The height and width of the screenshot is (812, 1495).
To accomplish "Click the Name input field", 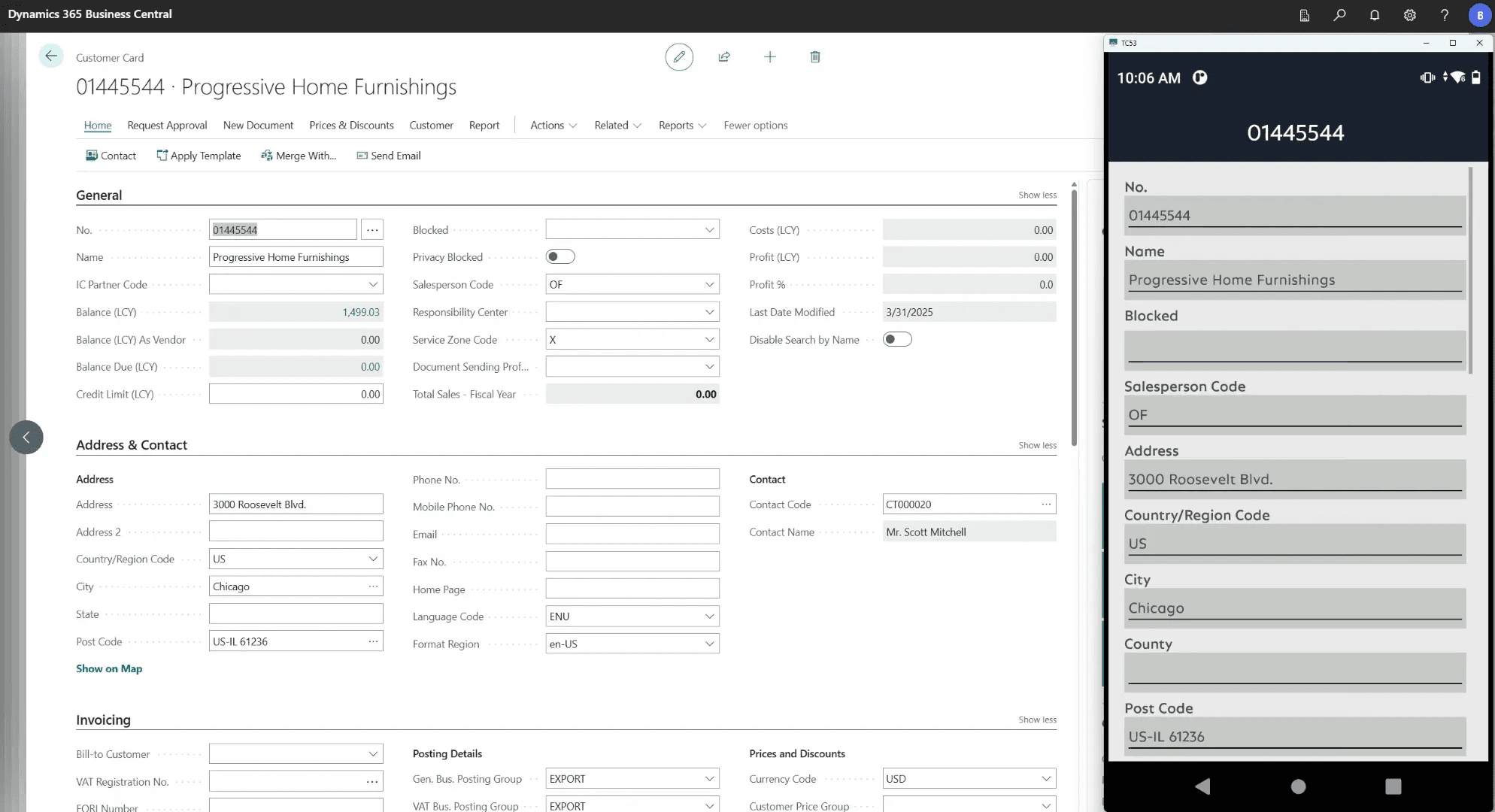I will click(296, 257).
